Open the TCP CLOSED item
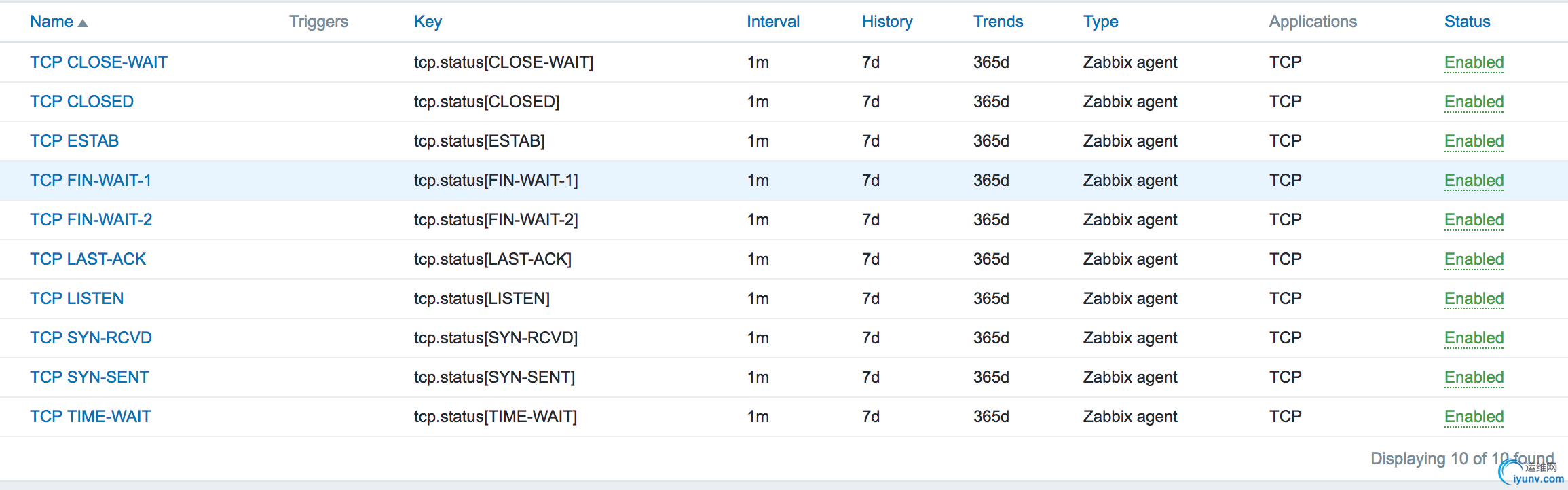 (x=81, y=102)
